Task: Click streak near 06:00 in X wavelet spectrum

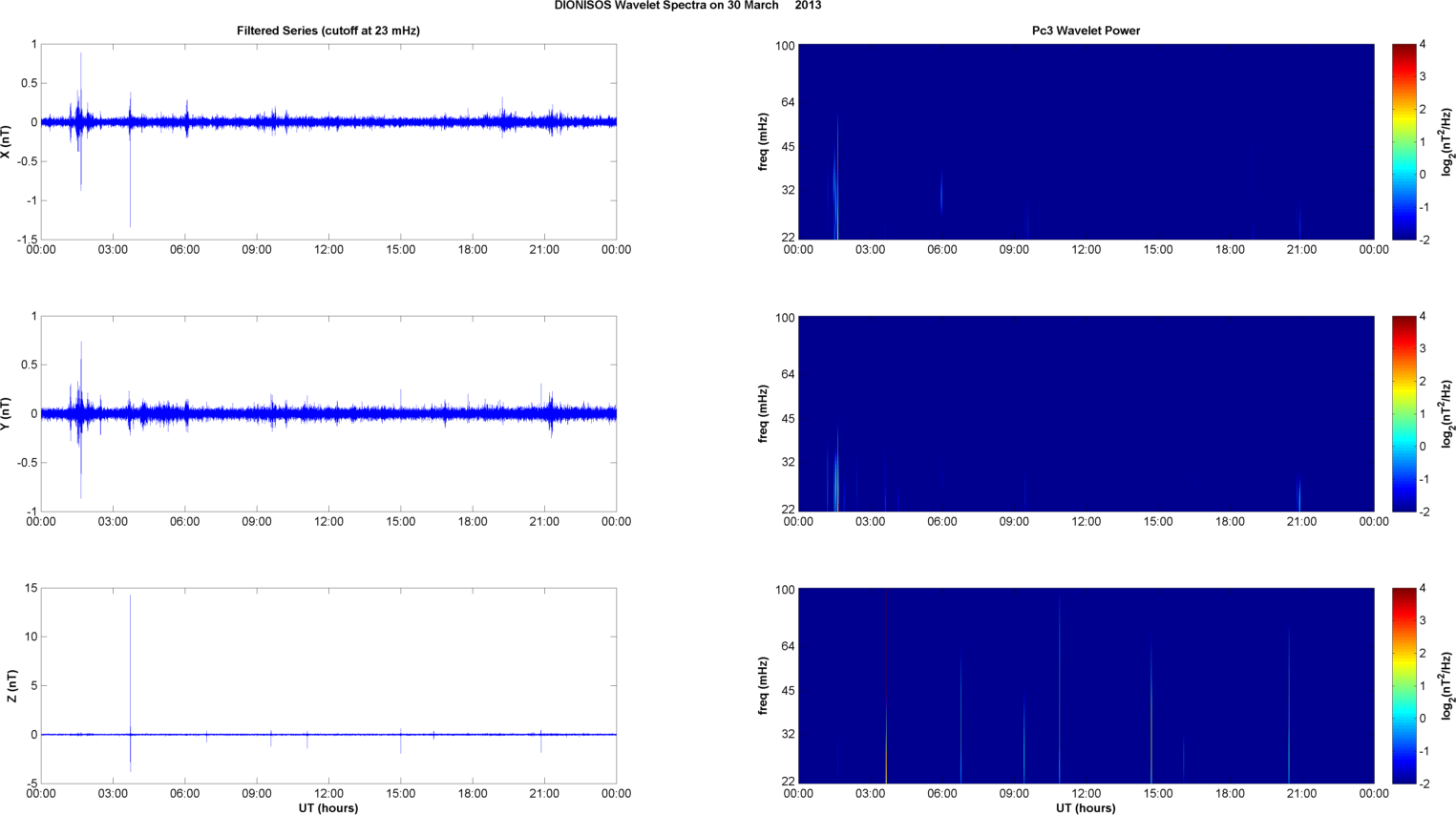Action: click(941, 193)
